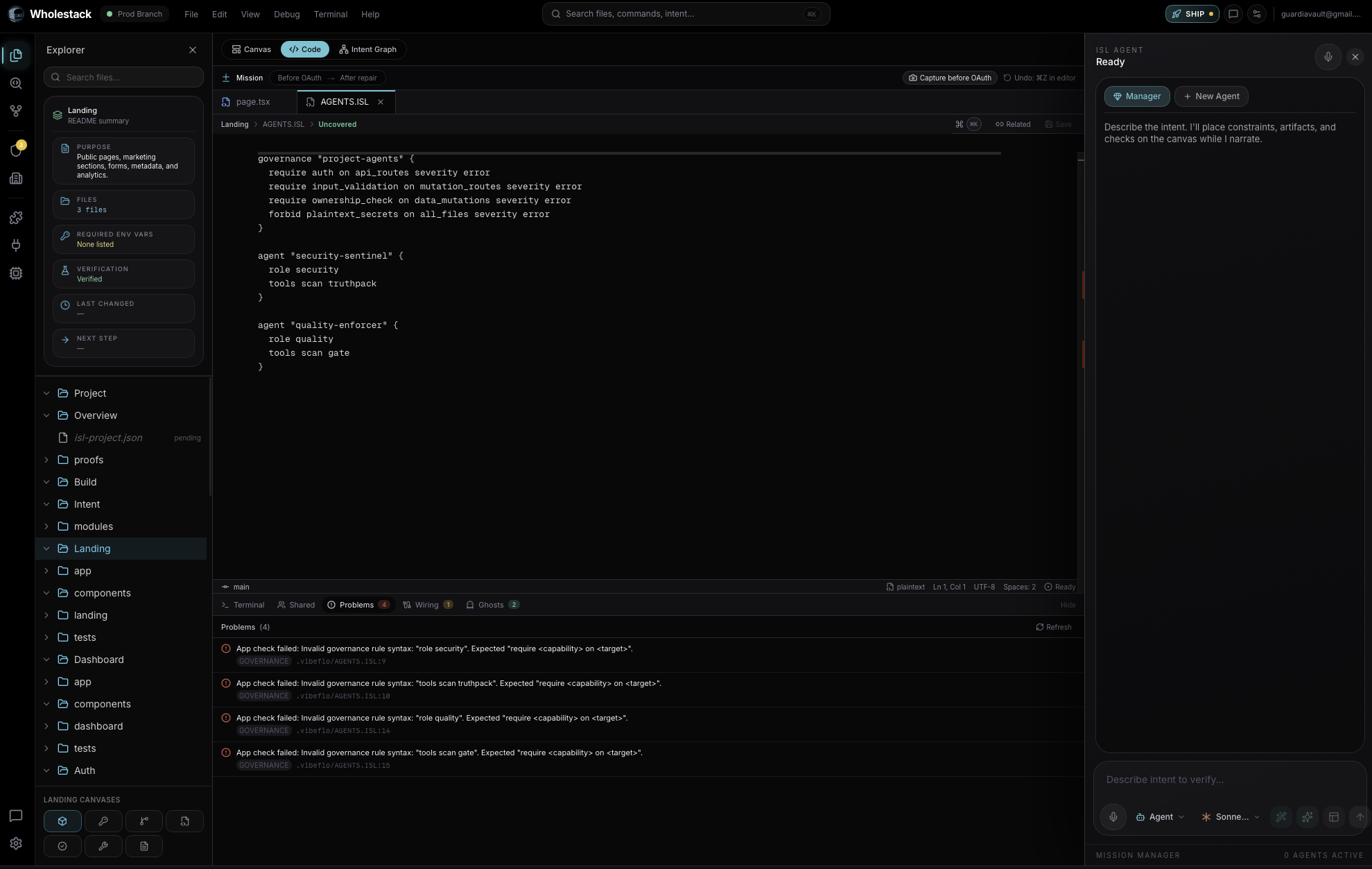
Task: Click the microphone icon in the ISL Agent header
Action: (x=1328, y=57)
